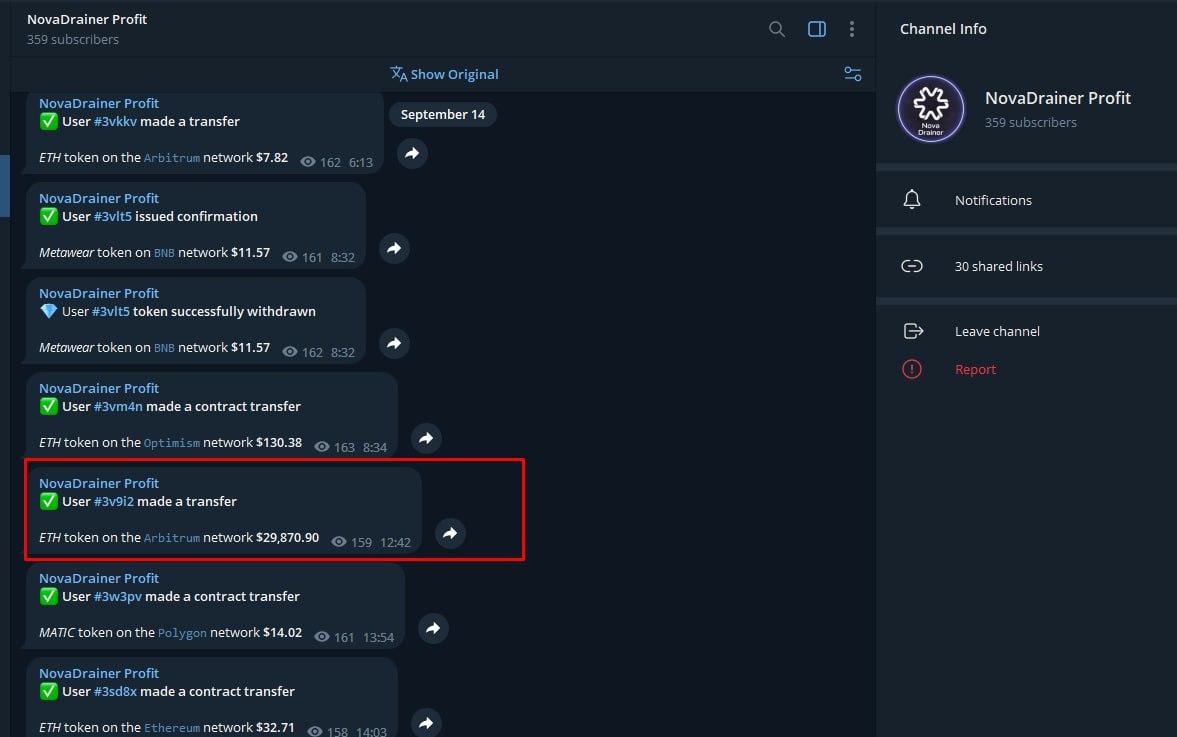This screenshot has width=1177, height=737.
Task: Click Polygon code text in MATIC message
Action: point(182,633)
